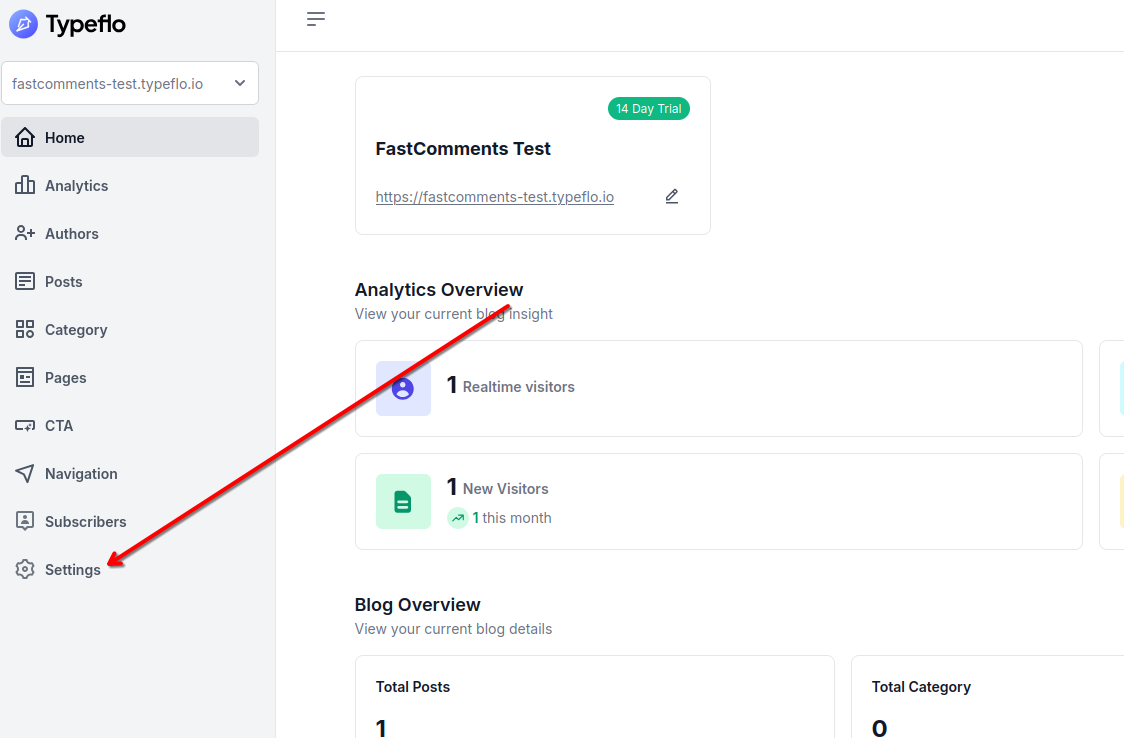Click the Analytics Overview heading
Viewport: 1124px width, 738px height.
(x=439, y=289)
